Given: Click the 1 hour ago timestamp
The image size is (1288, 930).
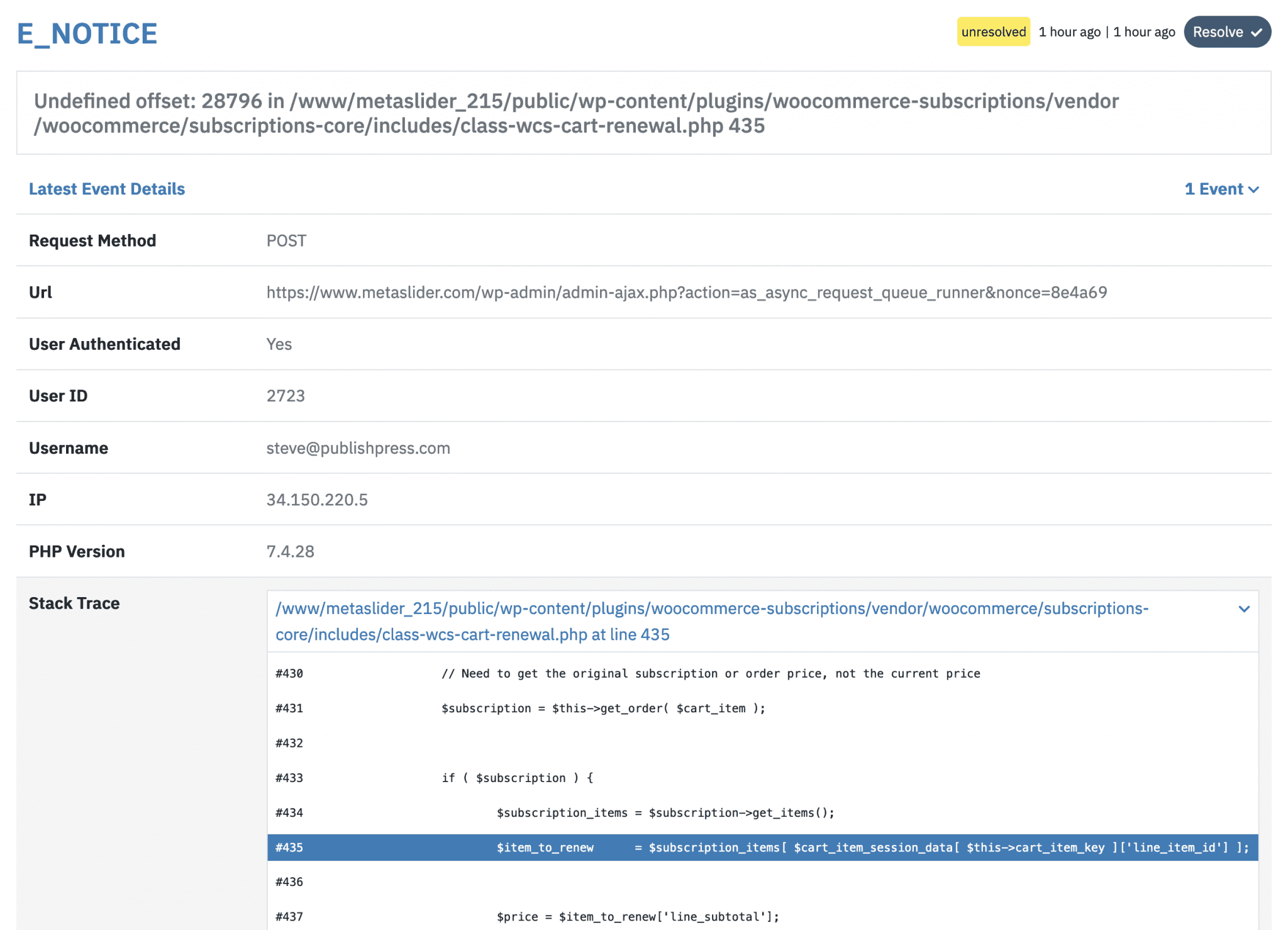Looking at the screenshot, I should [x=1069, y=32].
